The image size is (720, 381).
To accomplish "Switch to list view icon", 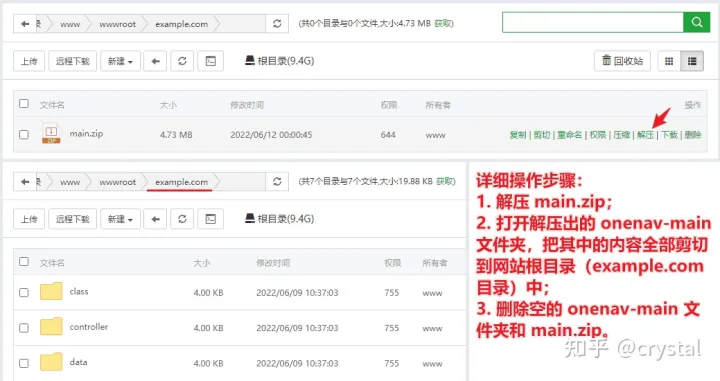I will click(692, 61).
